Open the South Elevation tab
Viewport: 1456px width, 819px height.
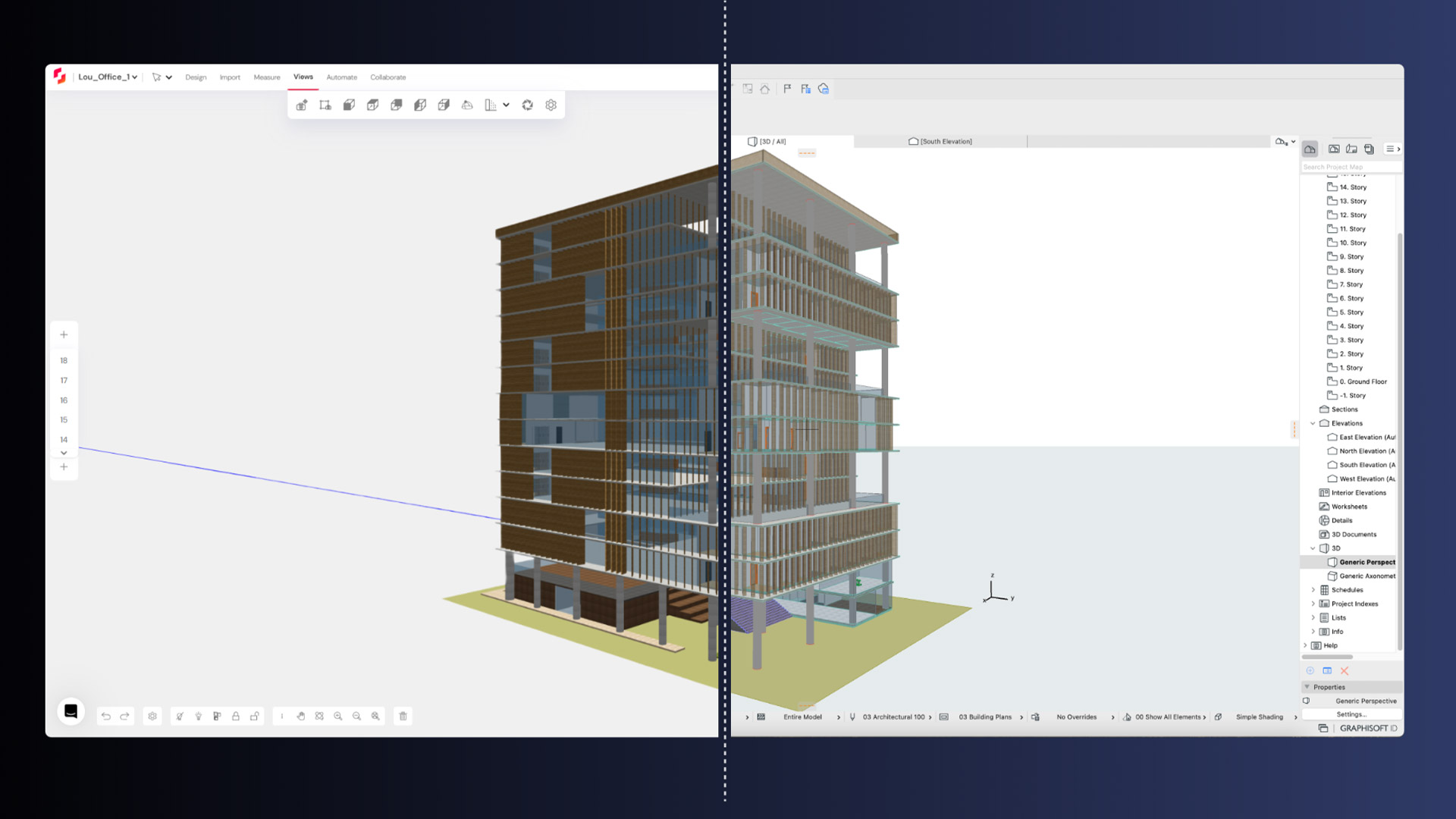(940, 141)
